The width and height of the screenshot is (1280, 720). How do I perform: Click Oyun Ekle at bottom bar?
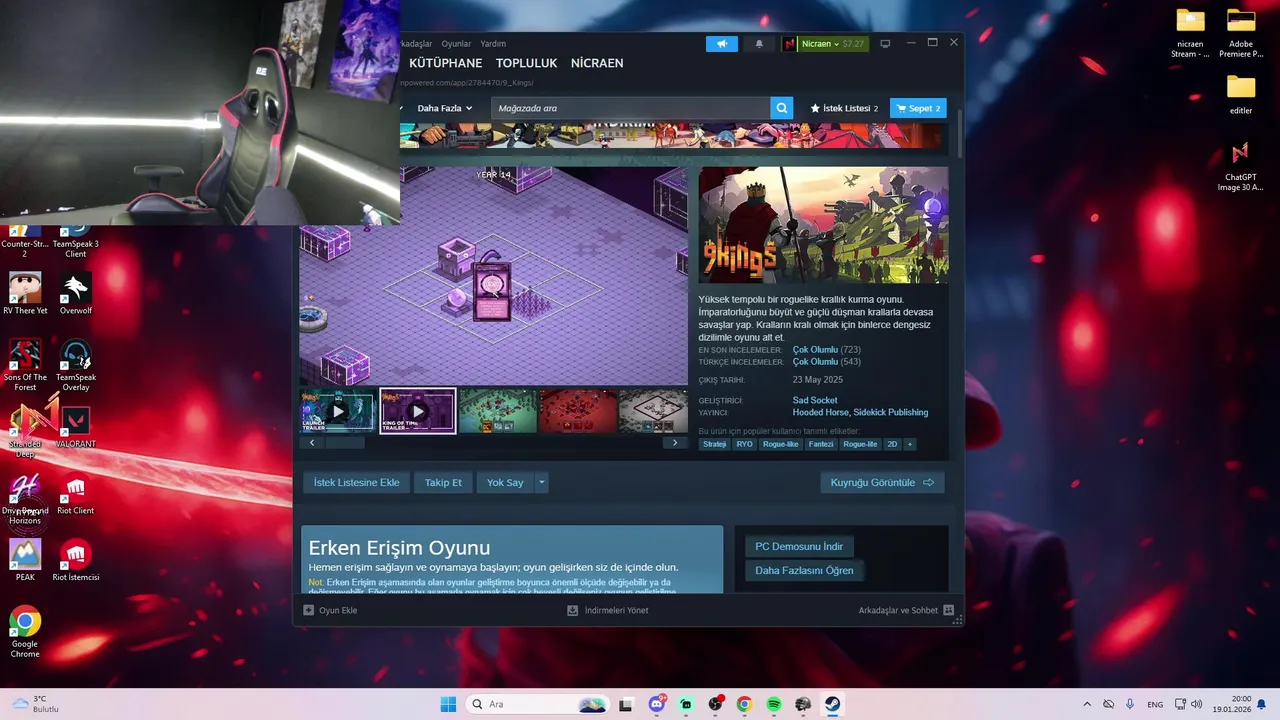[x=330, y=610]
